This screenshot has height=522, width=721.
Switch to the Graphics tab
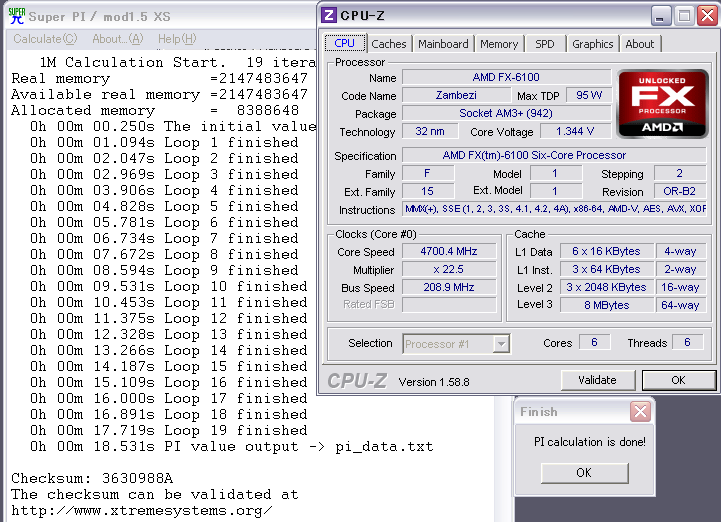[x=592, y=44]
